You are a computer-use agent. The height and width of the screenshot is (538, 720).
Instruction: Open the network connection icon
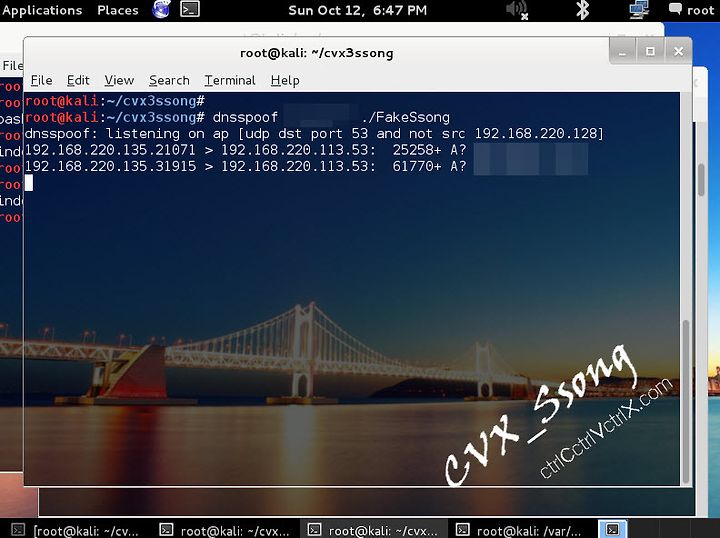[639, 10]
